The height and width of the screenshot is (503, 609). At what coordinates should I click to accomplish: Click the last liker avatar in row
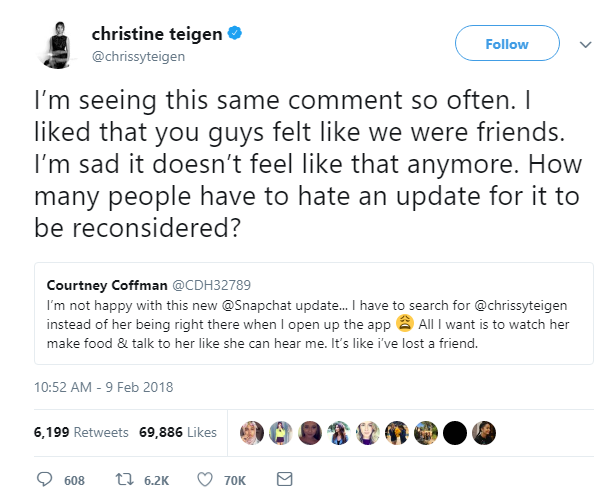point(484,432)
